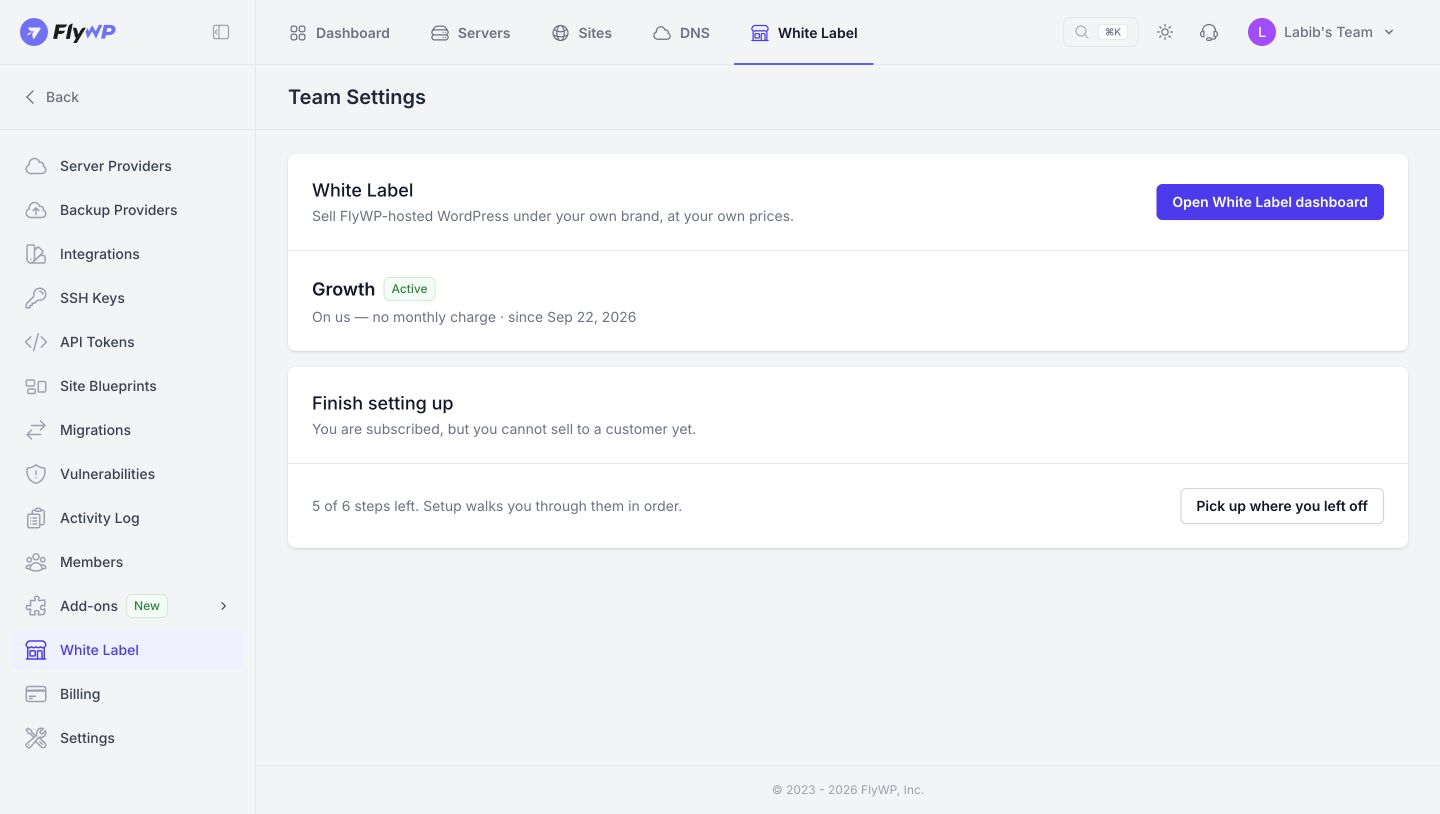1440x814 pixels.
Task: Click the green Active status badge
Action: (409, 289)
